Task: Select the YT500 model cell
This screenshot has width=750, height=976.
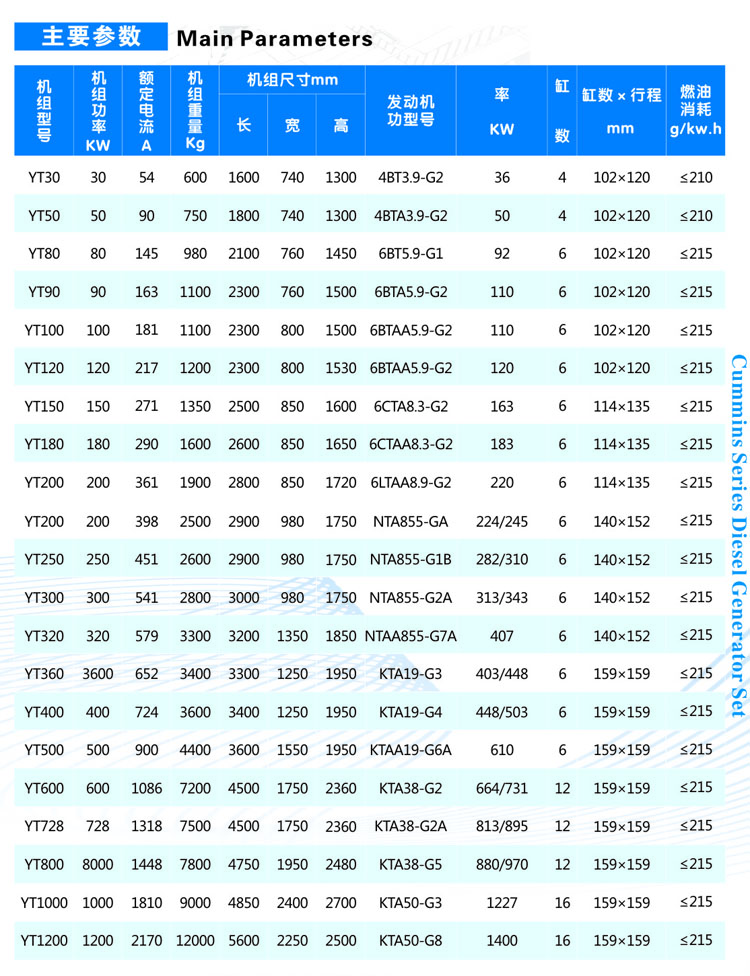Action: (44, 750)
